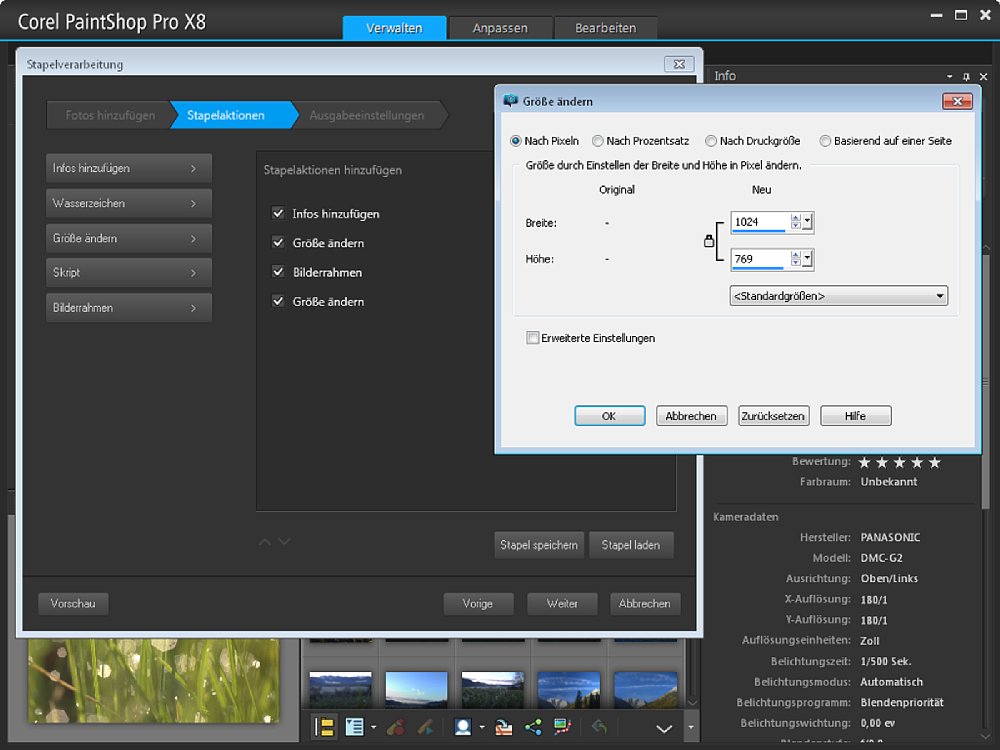Click Stapel speichern button
Viewport: 1000px width, 750px height.
pos(539,545)
